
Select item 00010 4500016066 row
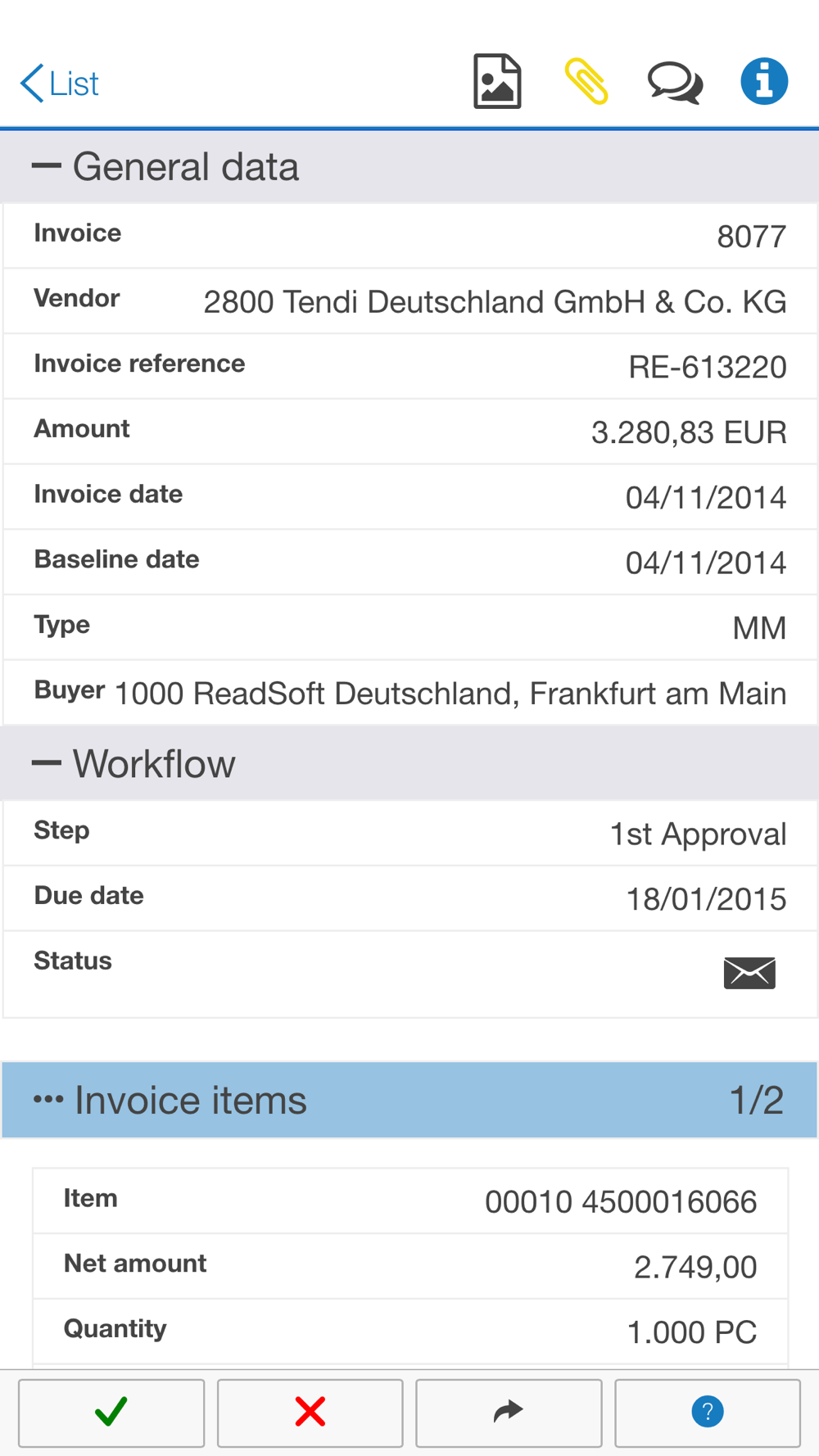pos(409,1201)
